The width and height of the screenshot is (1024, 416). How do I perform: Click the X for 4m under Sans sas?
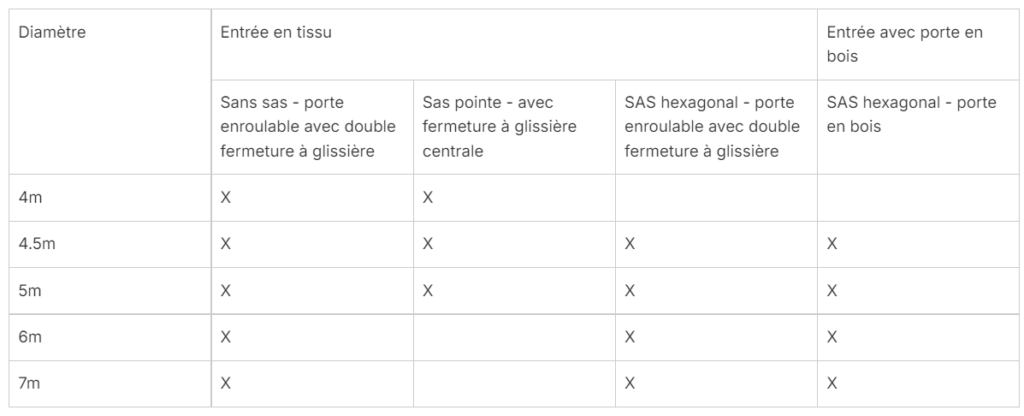(226, 197)
